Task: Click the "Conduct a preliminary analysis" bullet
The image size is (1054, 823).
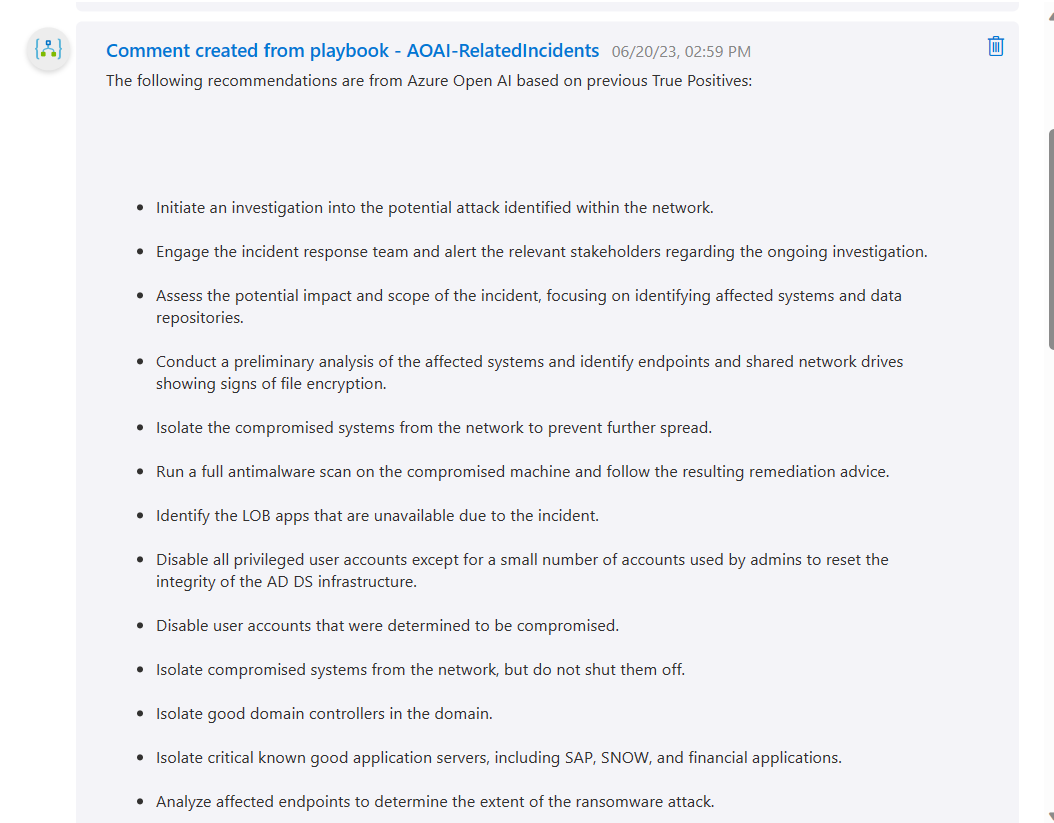Action: pyautogui.click(x=529, y=372)
